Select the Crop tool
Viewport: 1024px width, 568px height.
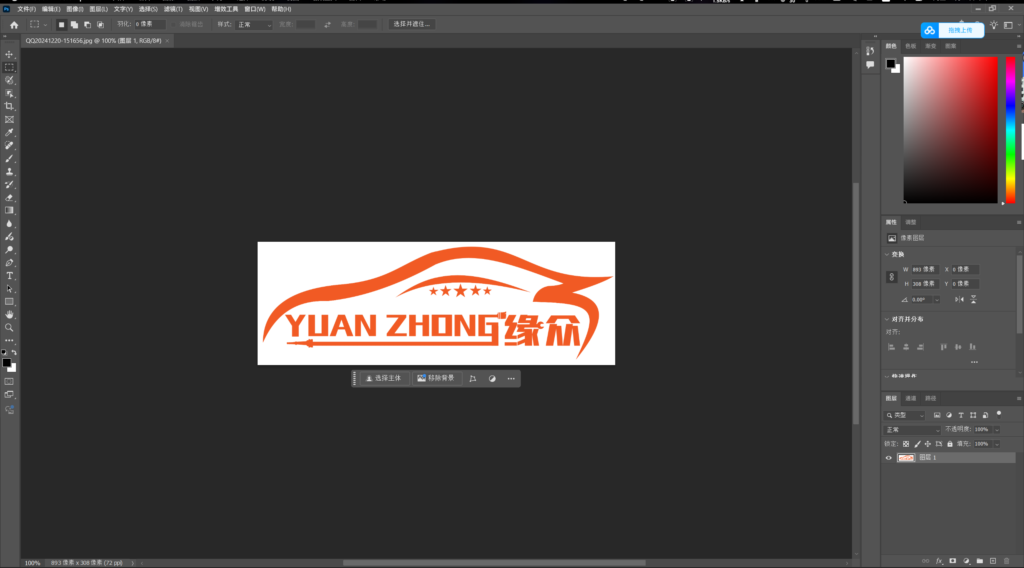click(9, 106)
